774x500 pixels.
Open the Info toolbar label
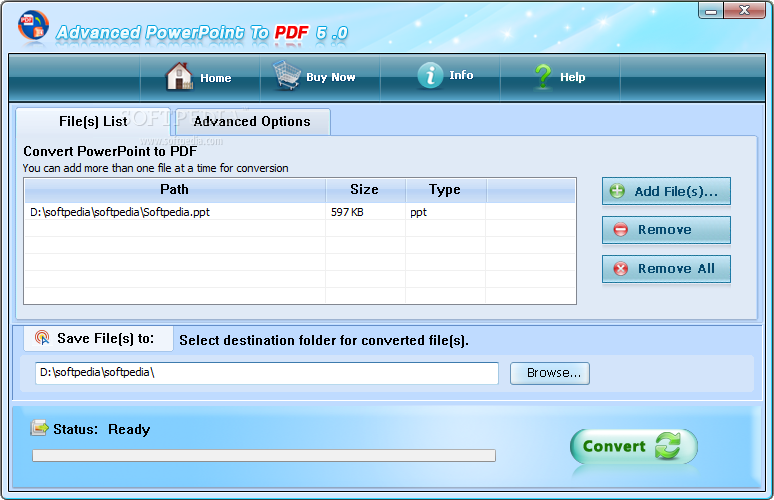[x=461, y=75]
